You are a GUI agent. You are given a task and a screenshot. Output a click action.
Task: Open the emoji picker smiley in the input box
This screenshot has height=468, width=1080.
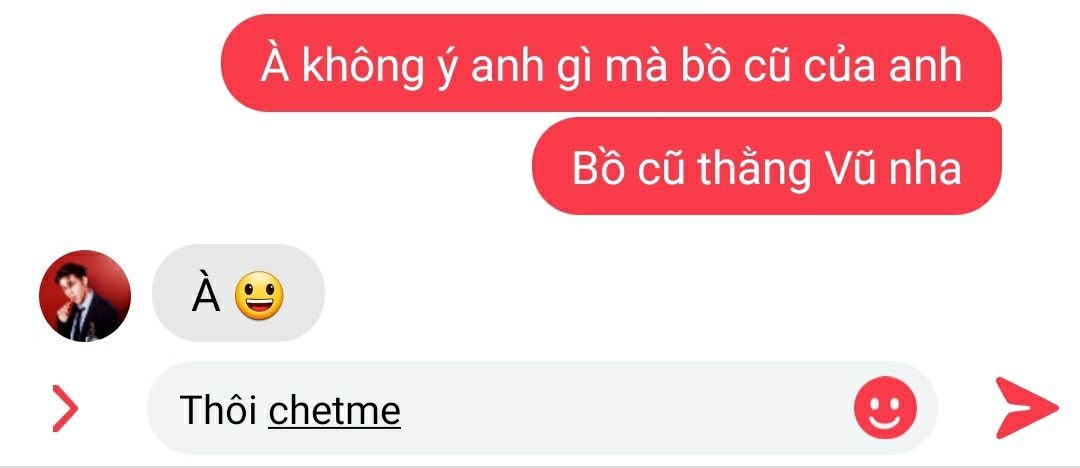(885, 407)
